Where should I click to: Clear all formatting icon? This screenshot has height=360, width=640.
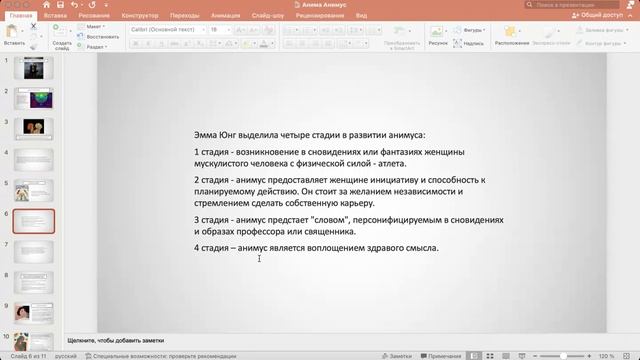(269, 30)
